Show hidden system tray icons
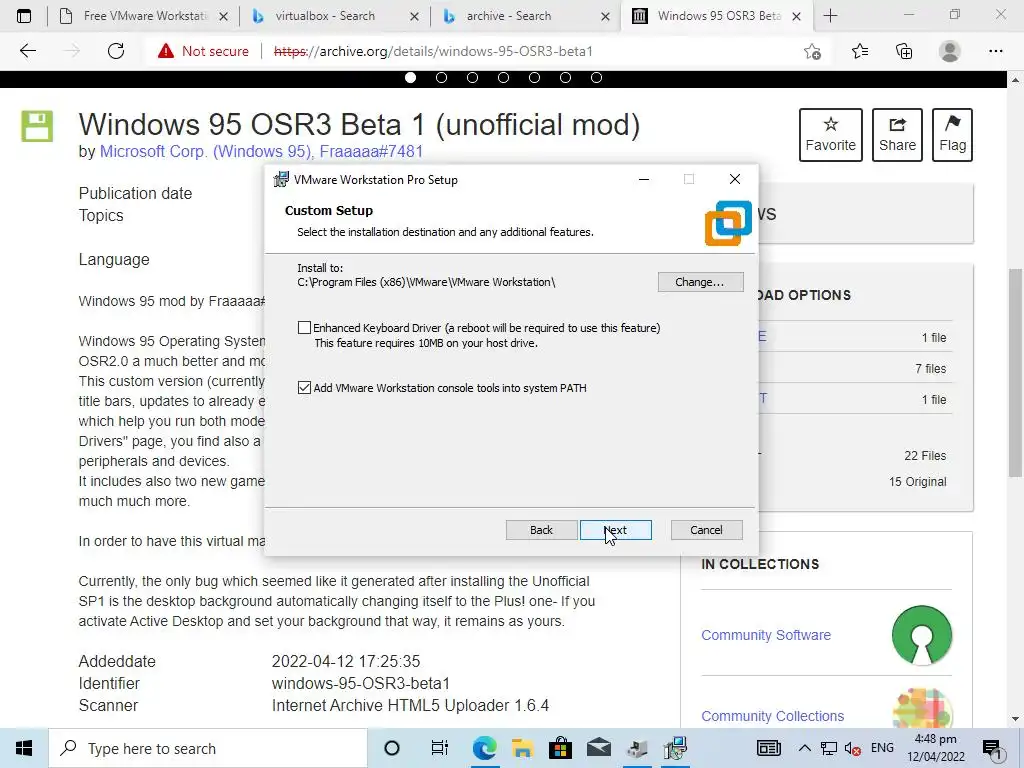The height and width of the screenshot is (768, 1024). click(805, 748)
